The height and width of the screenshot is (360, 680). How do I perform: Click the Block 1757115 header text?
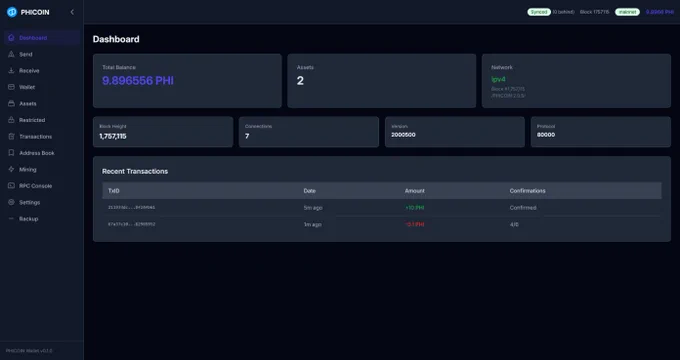point(594,12)
